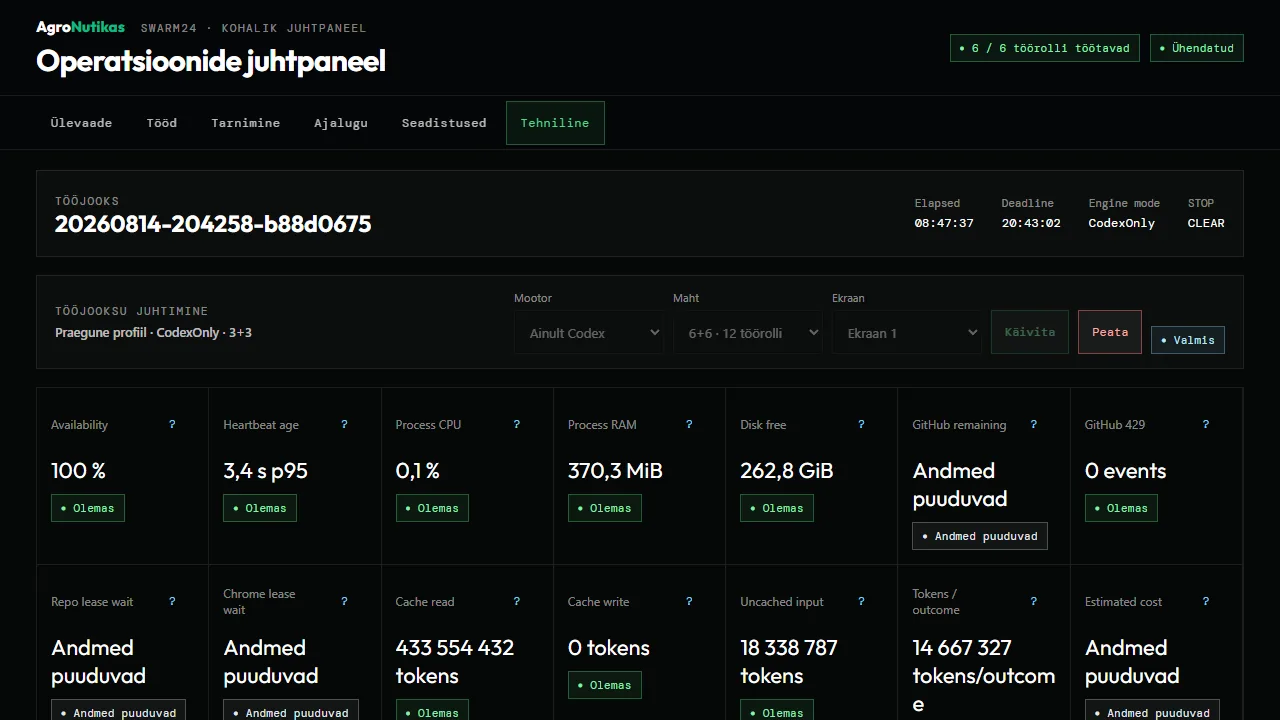Click Olemas badge under Disk free
Screen dimensions: 1280x720
point(777,508)
